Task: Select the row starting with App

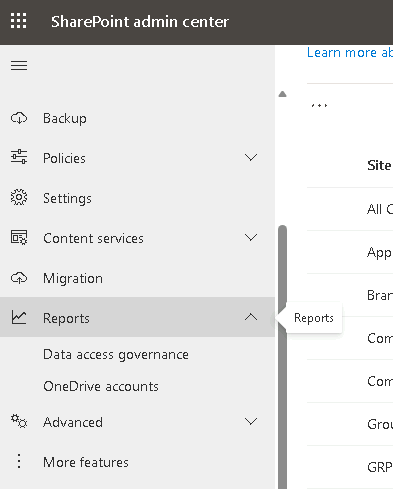Action: (x=350, y=252)
